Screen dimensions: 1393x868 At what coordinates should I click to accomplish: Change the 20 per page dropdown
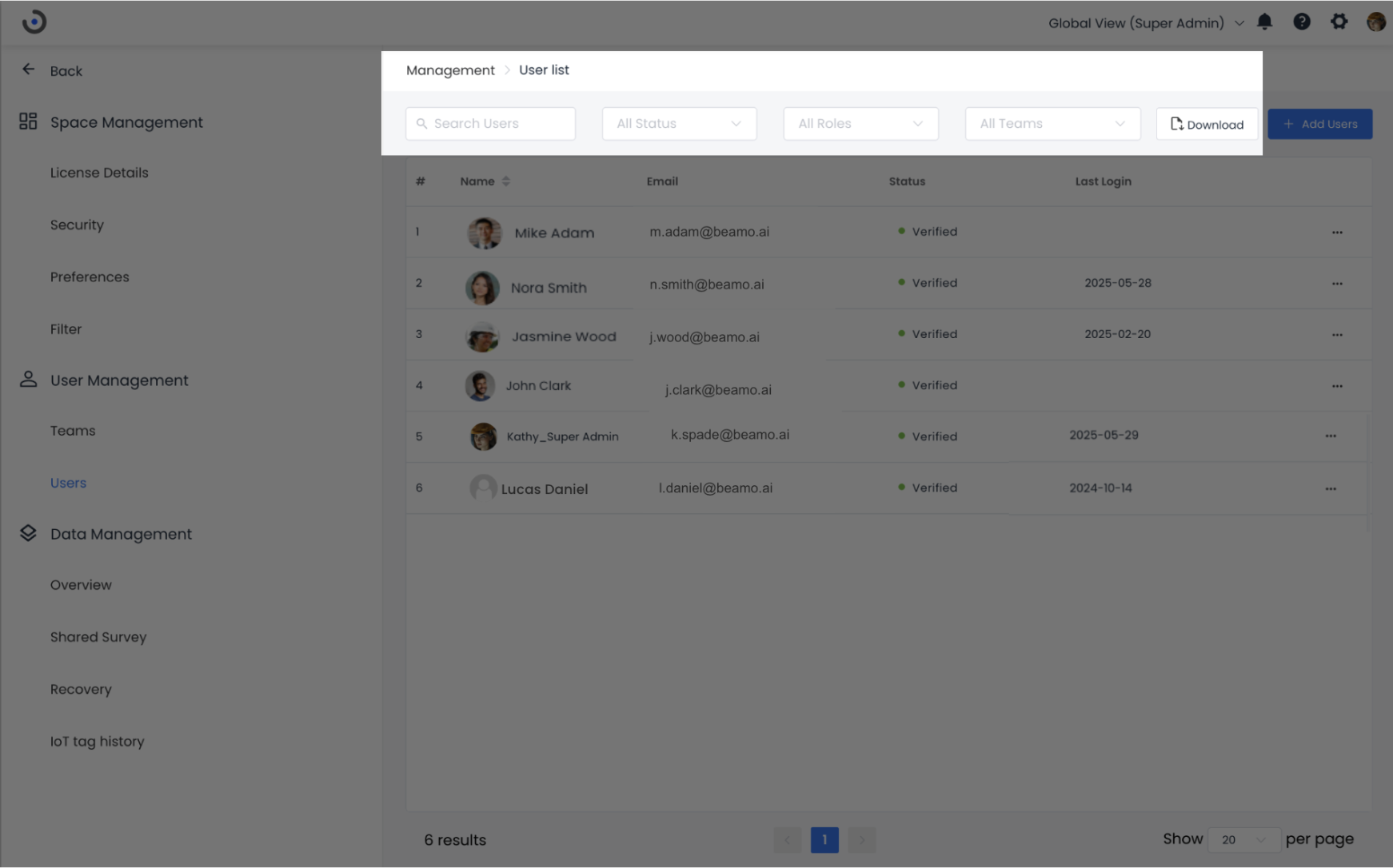[1244, 839]
